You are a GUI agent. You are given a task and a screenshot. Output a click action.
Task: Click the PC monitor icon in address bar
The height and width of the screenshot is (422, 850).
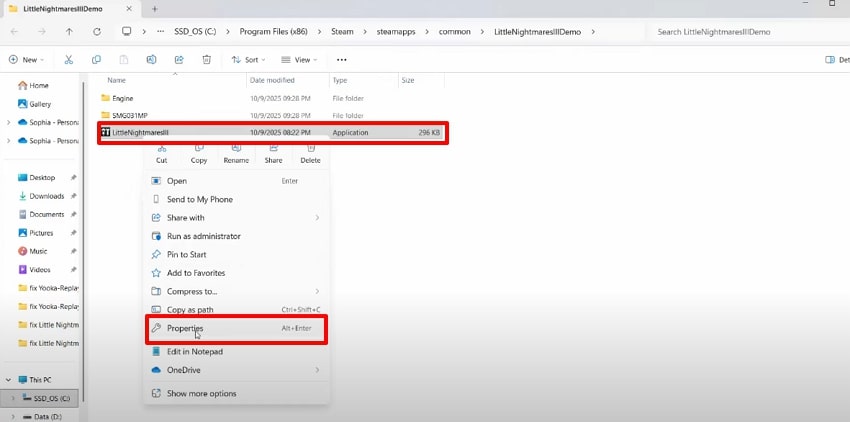(x=126, y=31)
